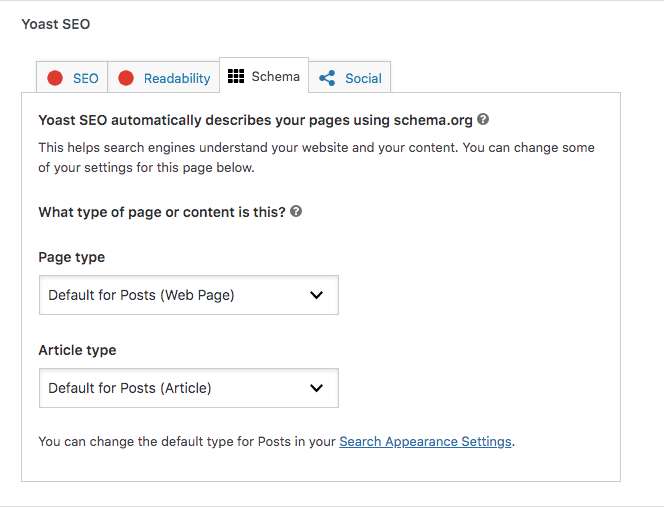The width and height of the screenshot is (664, 508).
Task: Open help icon beside schema.org heading
Action: point(483,119)
